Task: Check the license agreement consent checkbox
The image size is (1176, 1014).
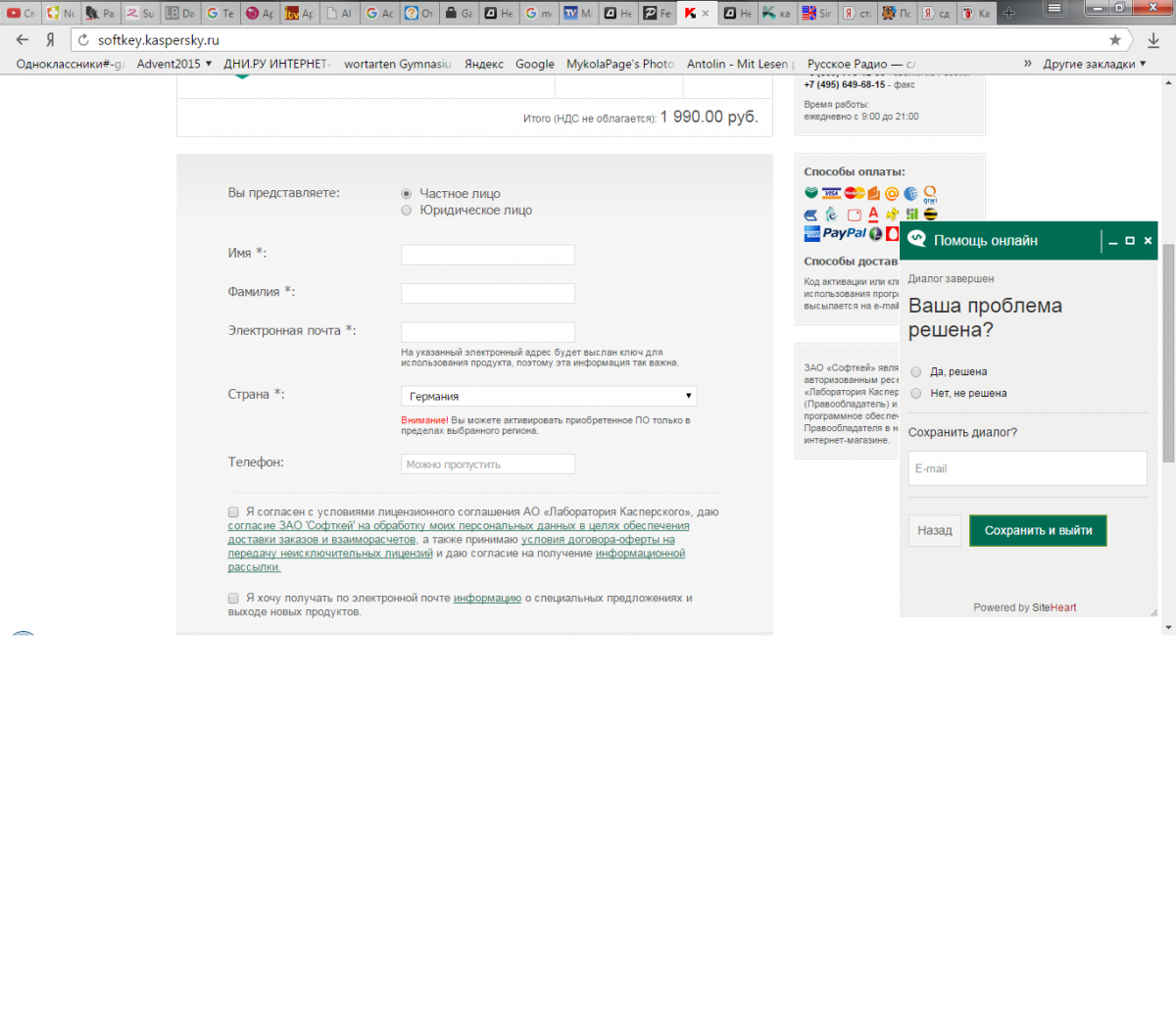Action: coord(233,512)
